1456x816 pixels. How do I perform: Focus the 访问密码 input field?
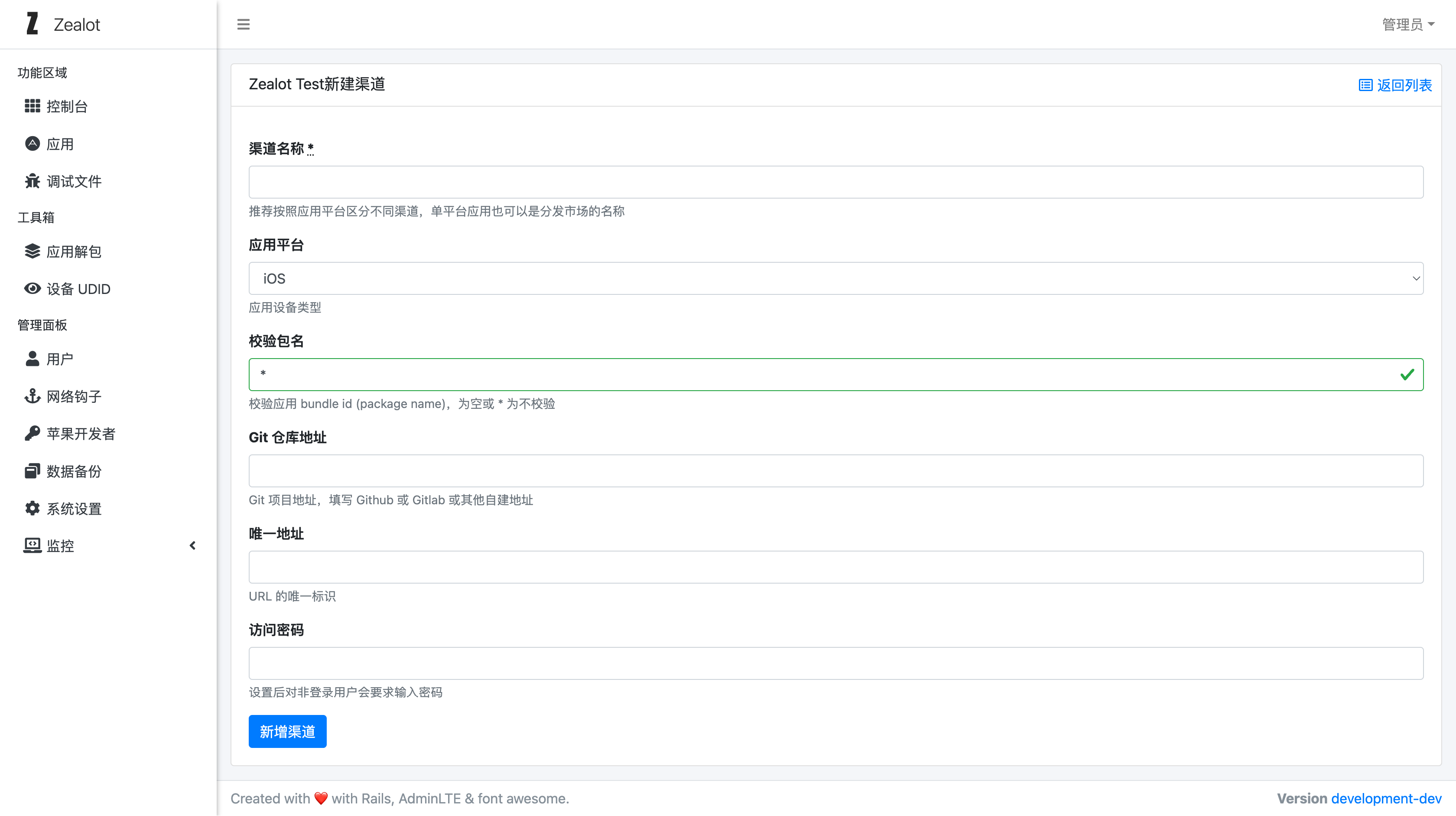click(836, 663)
